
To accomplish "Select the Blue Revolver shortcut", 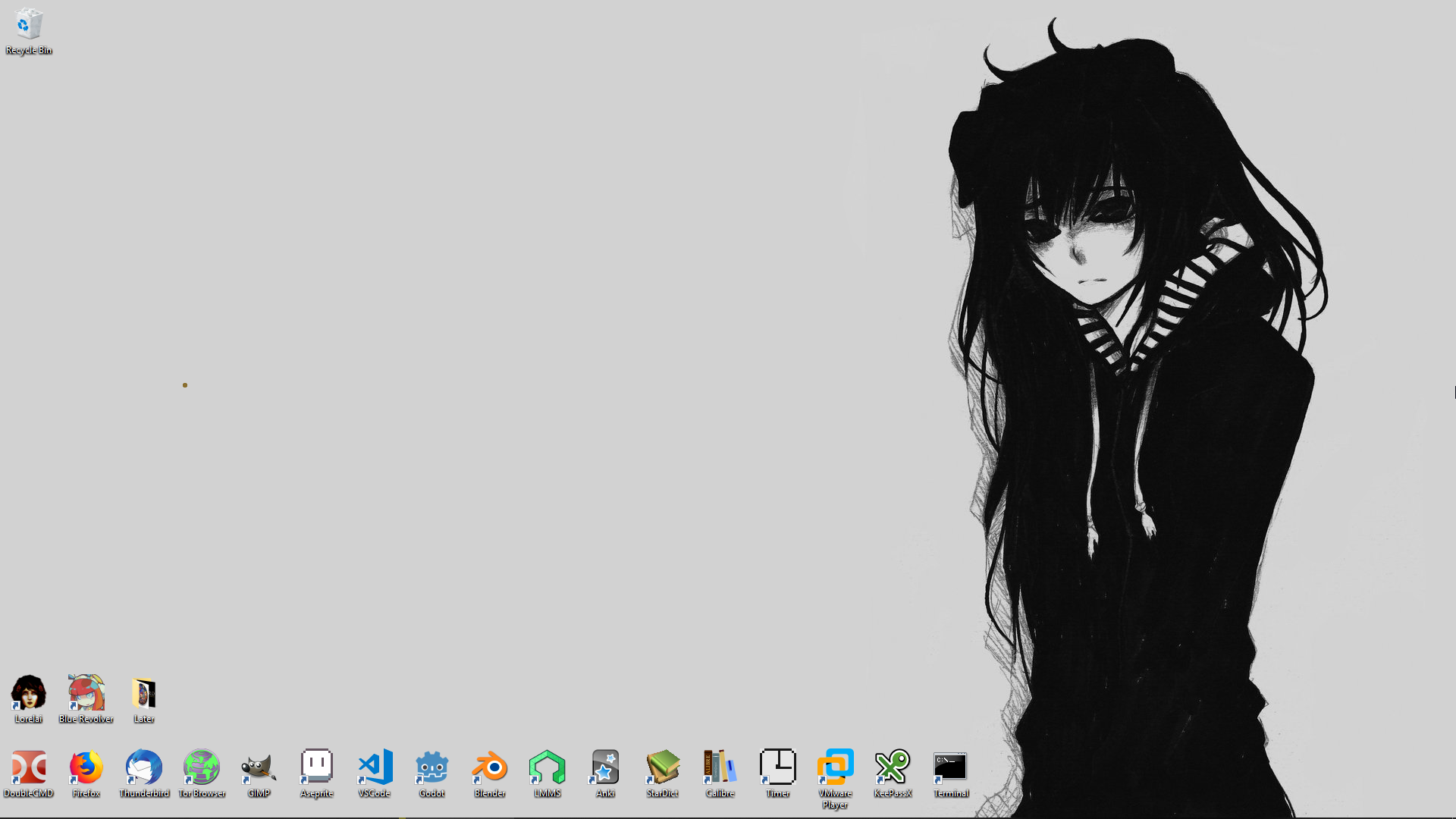I will [86, 692].
